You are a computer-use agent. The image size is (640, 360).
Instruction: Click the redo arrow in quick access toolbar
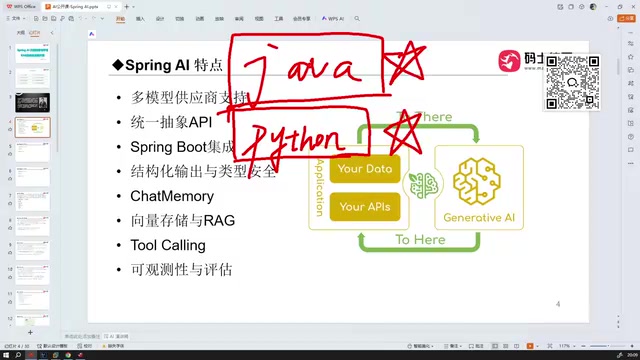93,18
